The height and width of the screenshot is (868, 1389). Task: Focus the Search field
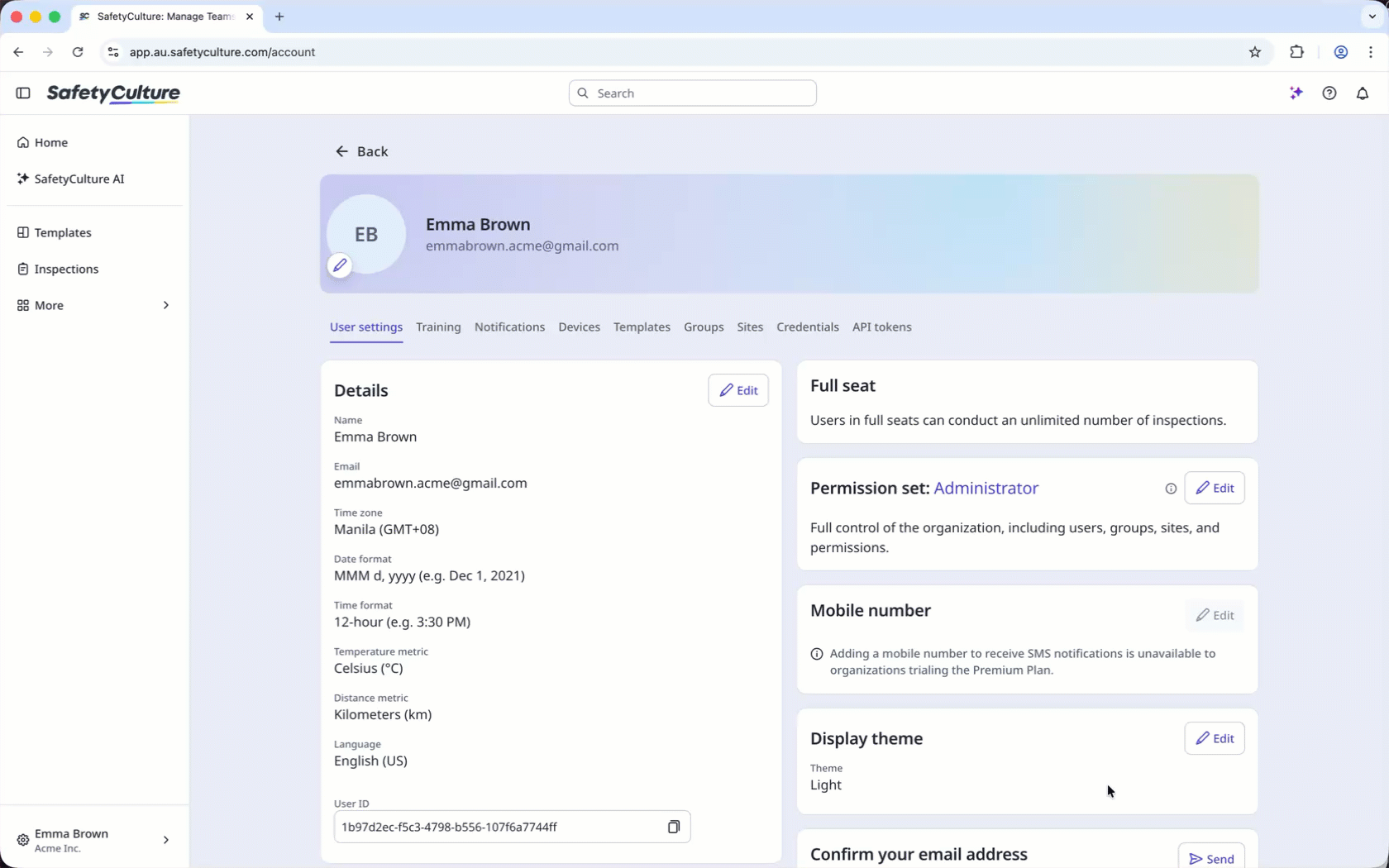point(693,93)
